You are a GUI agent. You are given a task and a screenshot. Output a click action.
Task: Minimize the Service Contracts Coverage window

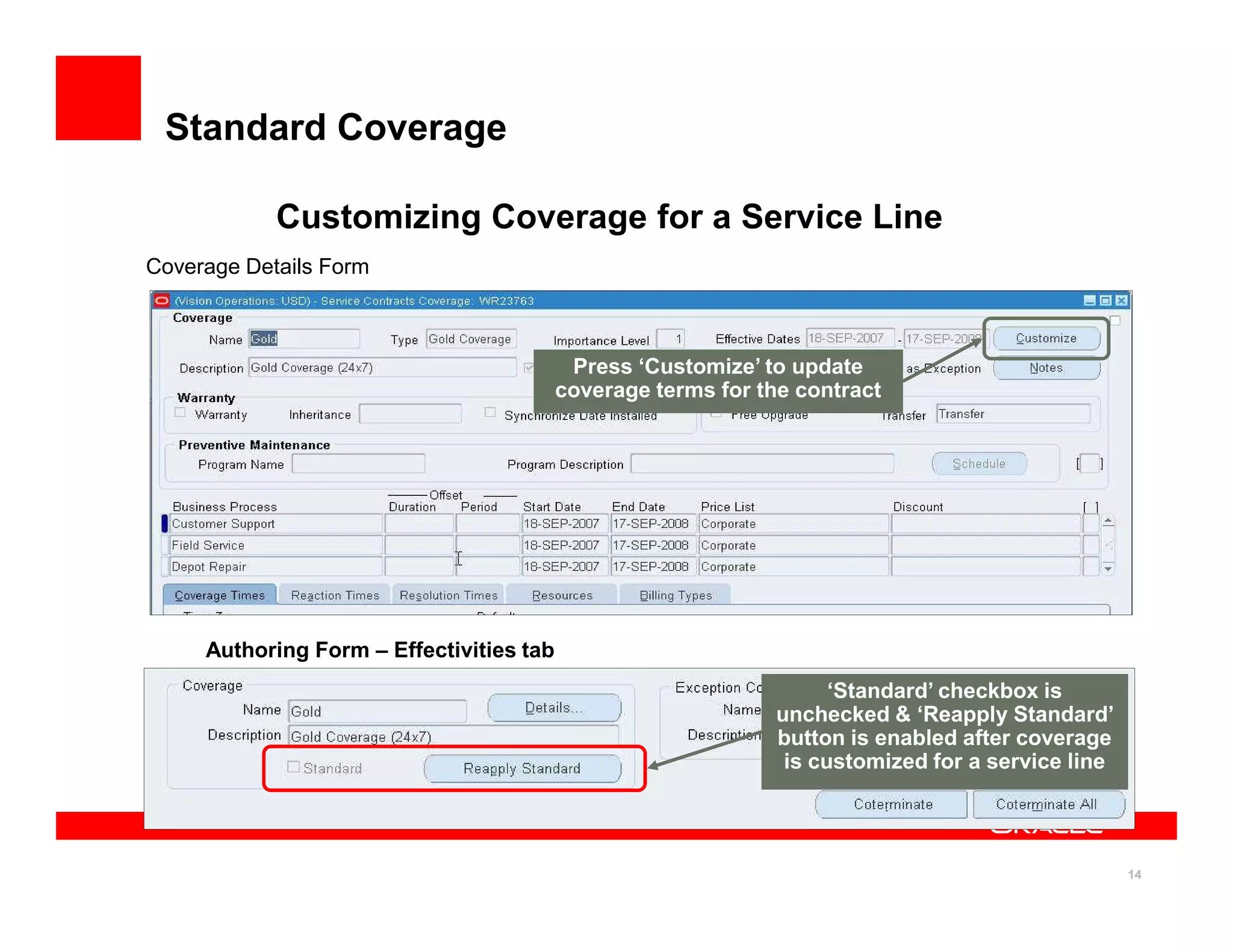pos(1090,300)
